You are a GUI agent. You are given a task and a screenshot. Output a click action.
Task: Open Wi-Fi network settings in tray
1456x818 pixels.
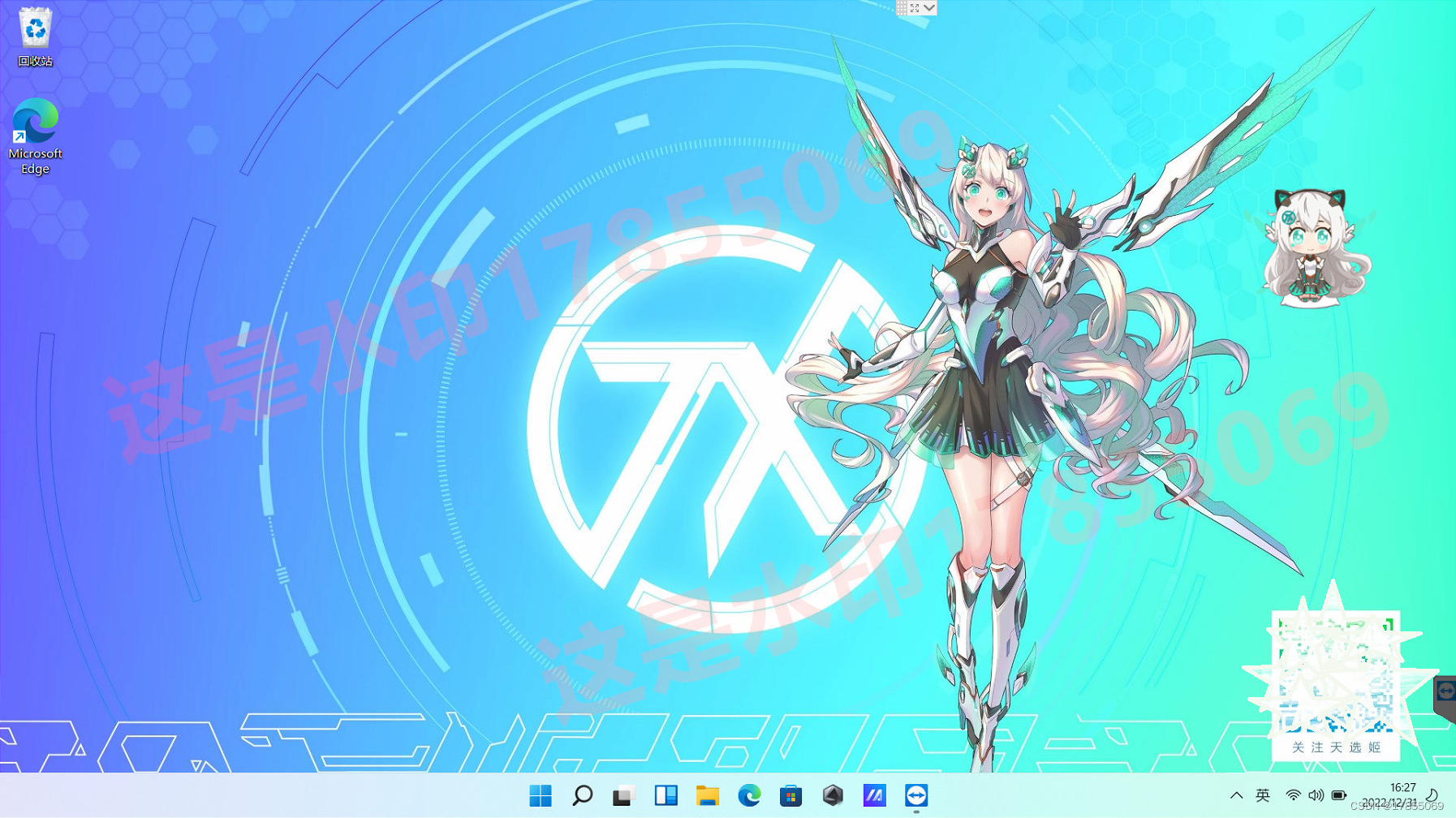pyautogui.click(x=1294, y=795)
